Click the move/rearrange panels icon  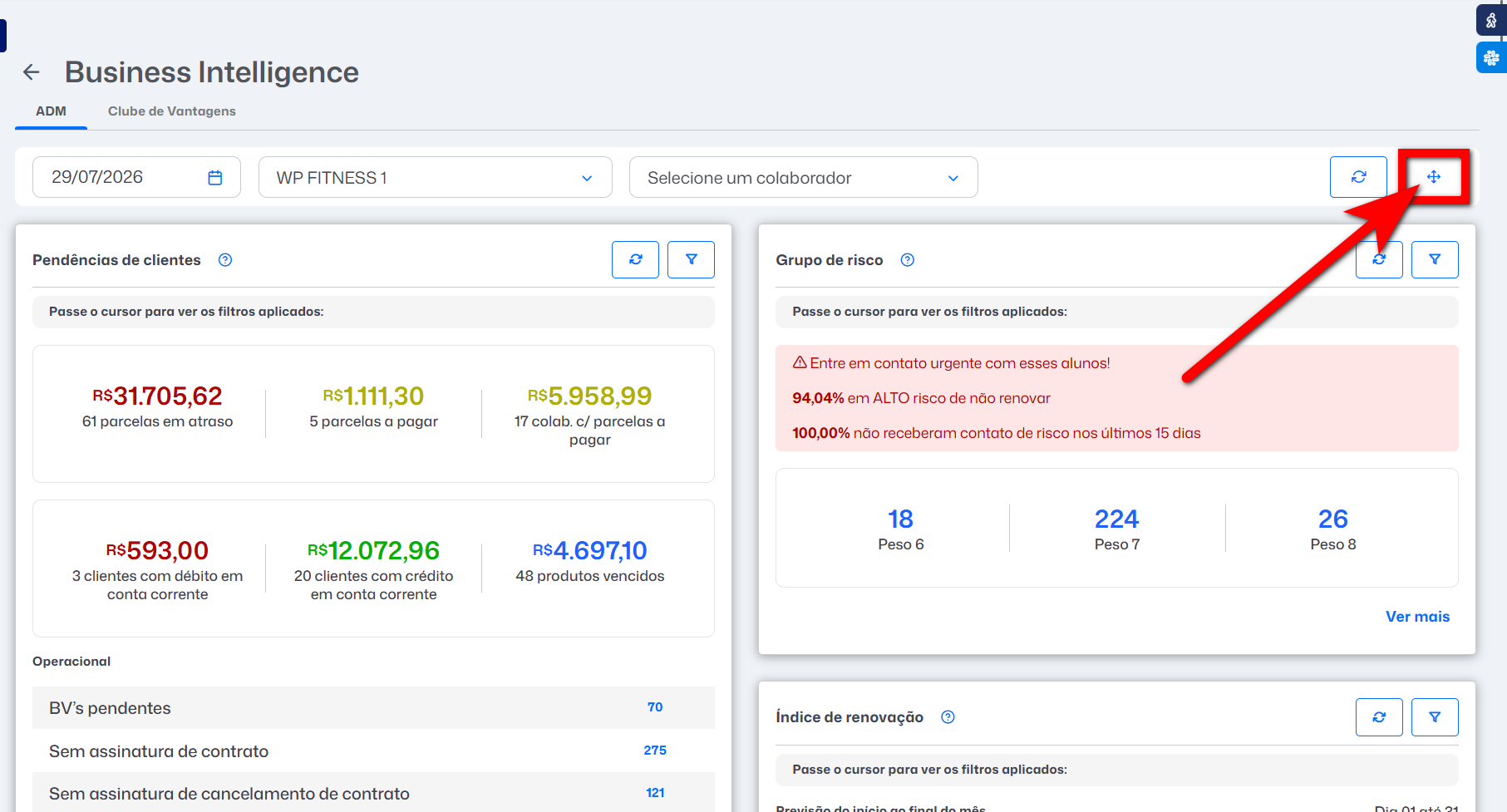(1434, 177)
